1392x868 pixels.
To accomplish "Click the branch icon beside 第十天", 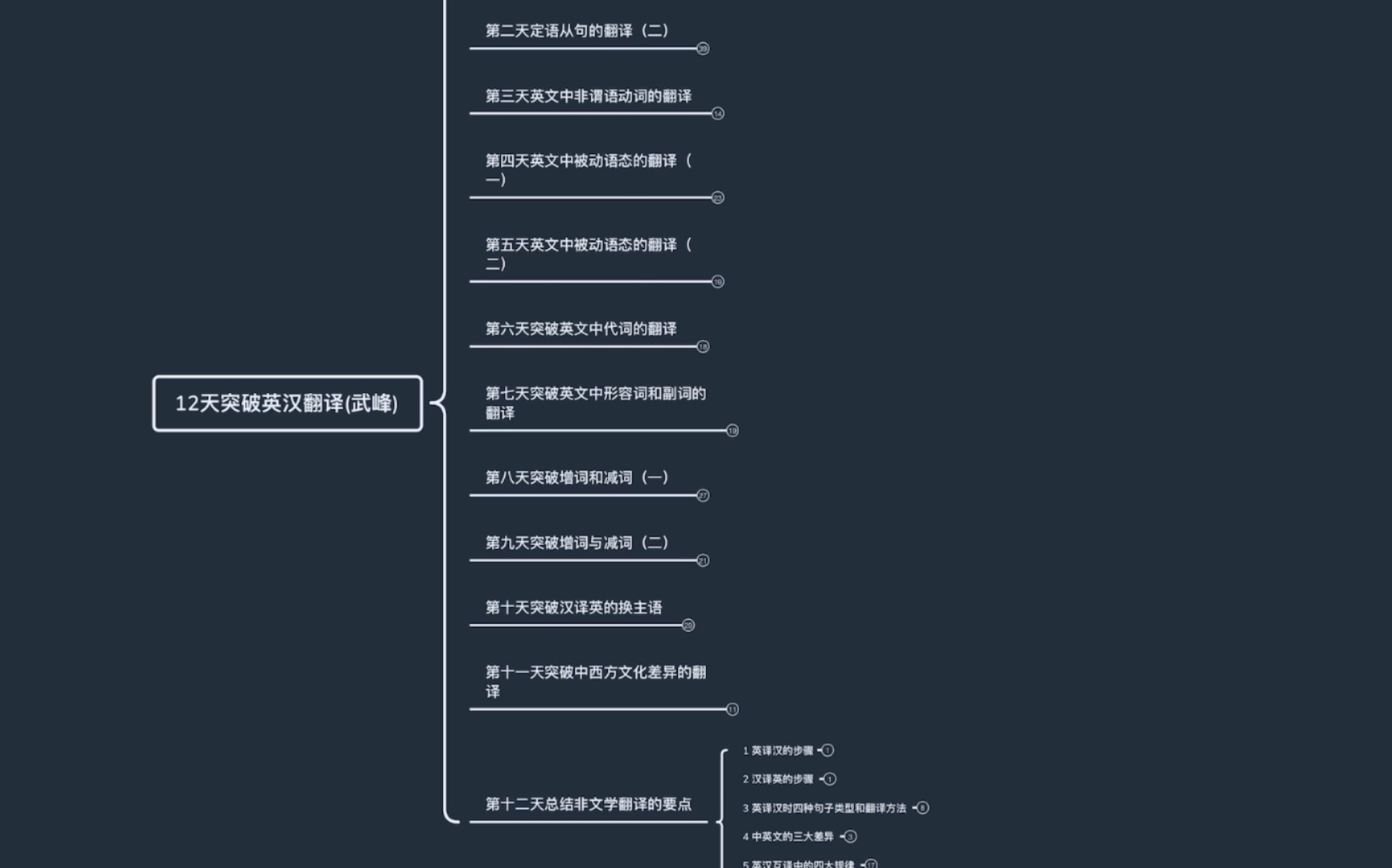I will click(x=693, y=625).
